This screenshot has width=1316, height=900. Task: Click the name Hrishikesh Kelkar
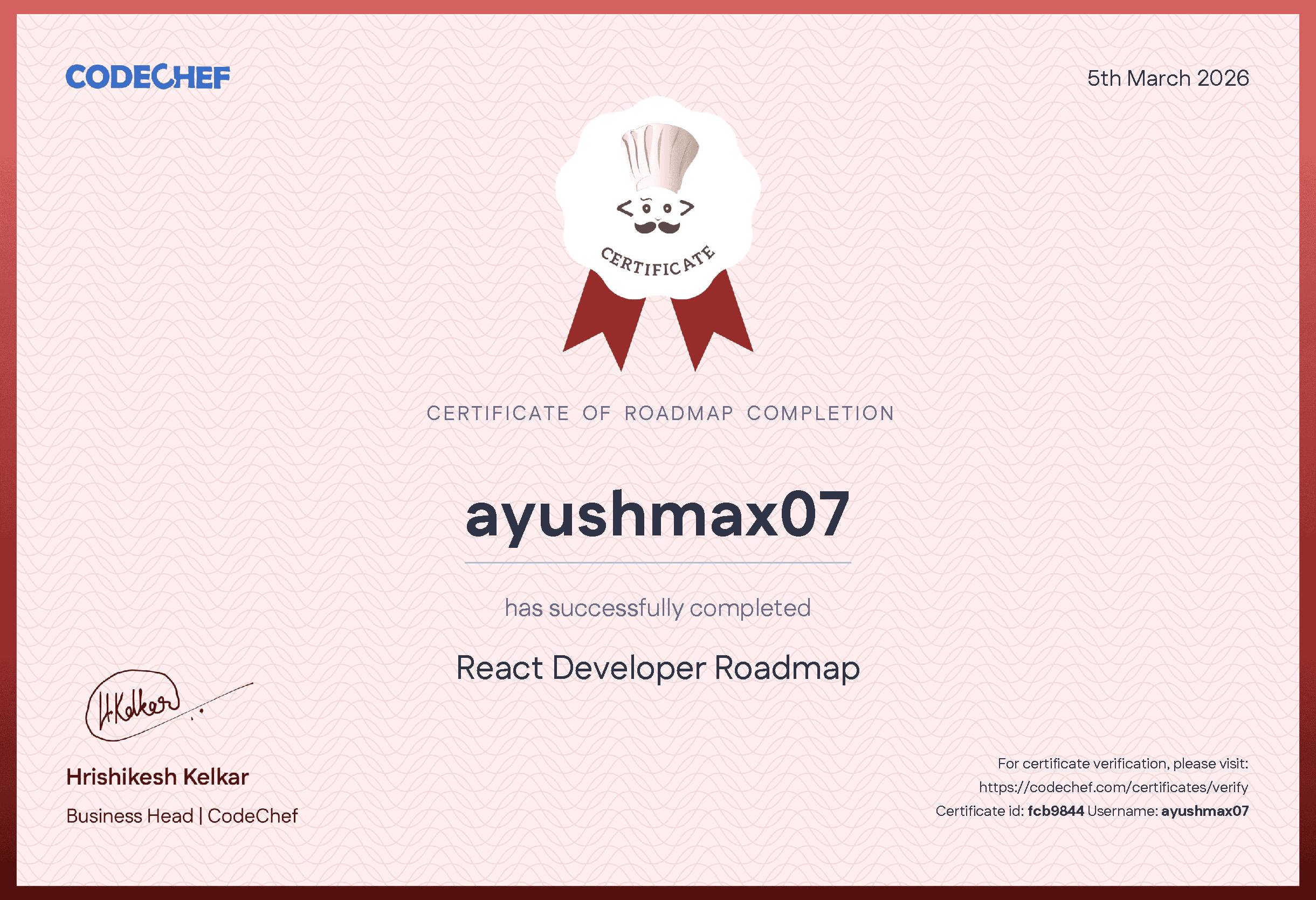click(157, 777)
